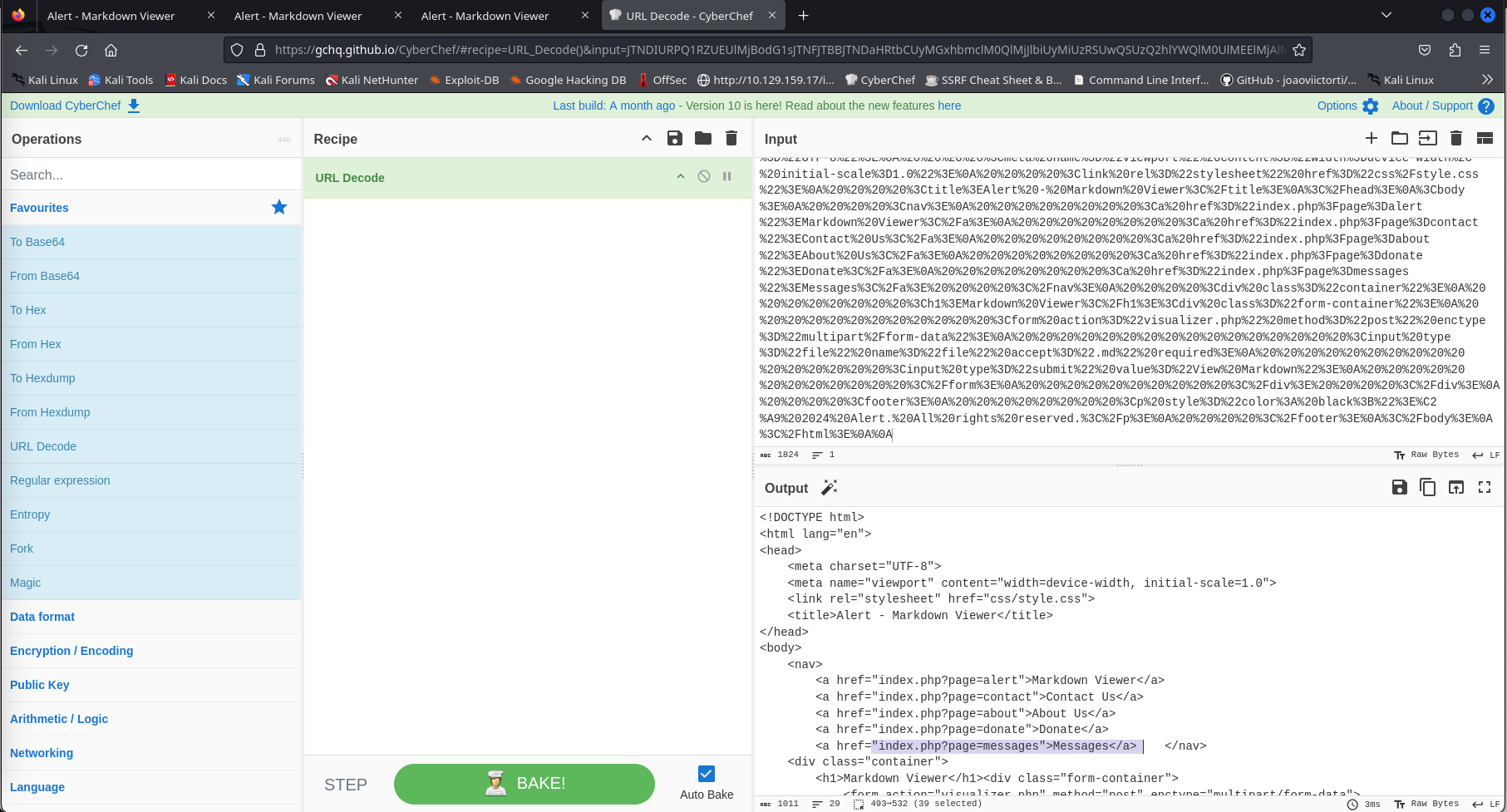1507x812 pixels.
Task: Open a new browser tab
Action: pyautogui.click(x=803, y=16)
